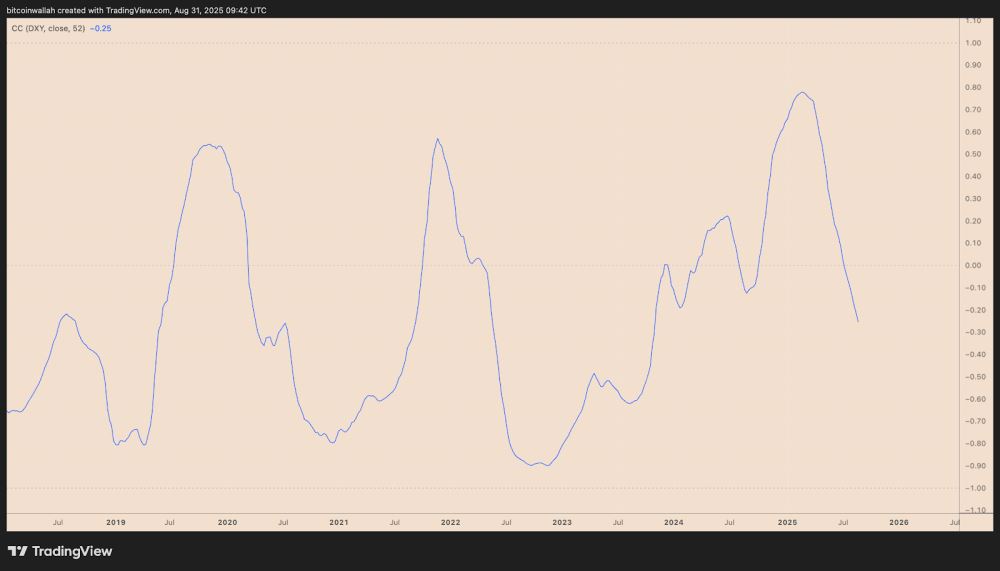Click the 2023 label on the time axis
The image size is (1000, 571).
tap(562, 523)
